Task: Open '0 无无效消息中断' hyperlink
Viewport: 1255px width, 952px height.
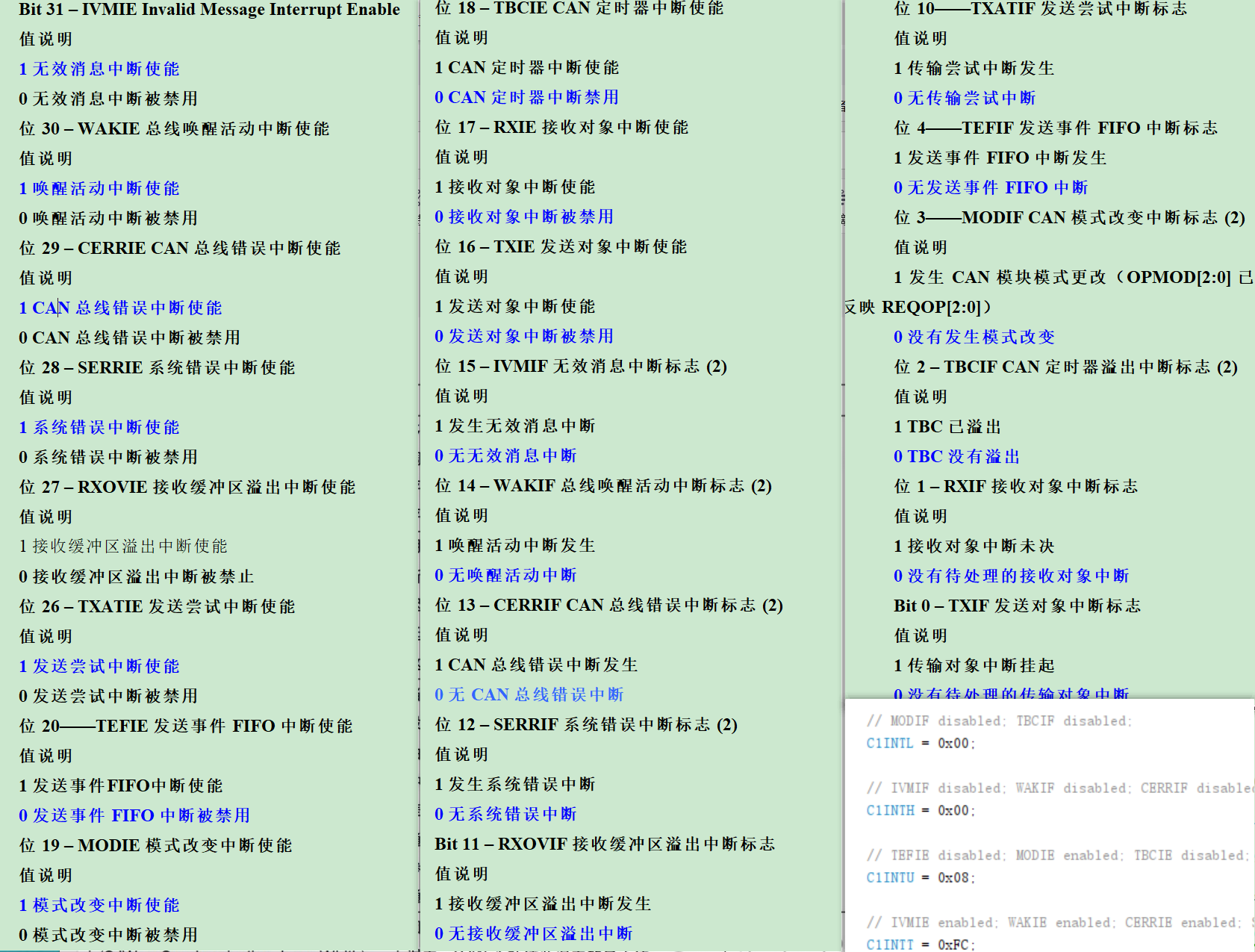Action: 505,455
